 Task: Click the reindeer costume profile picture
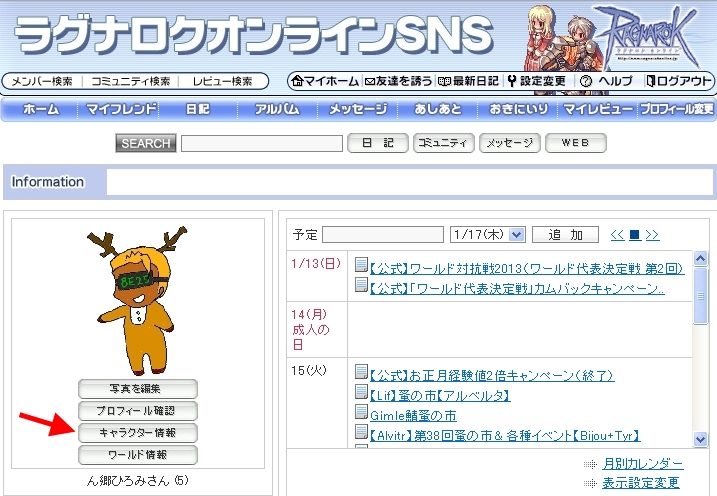pos(137,301)
